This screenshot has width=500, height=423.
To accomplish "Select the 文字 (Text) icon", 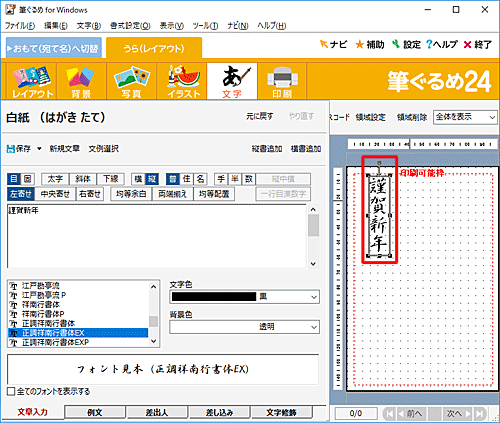I will [232, 81].
